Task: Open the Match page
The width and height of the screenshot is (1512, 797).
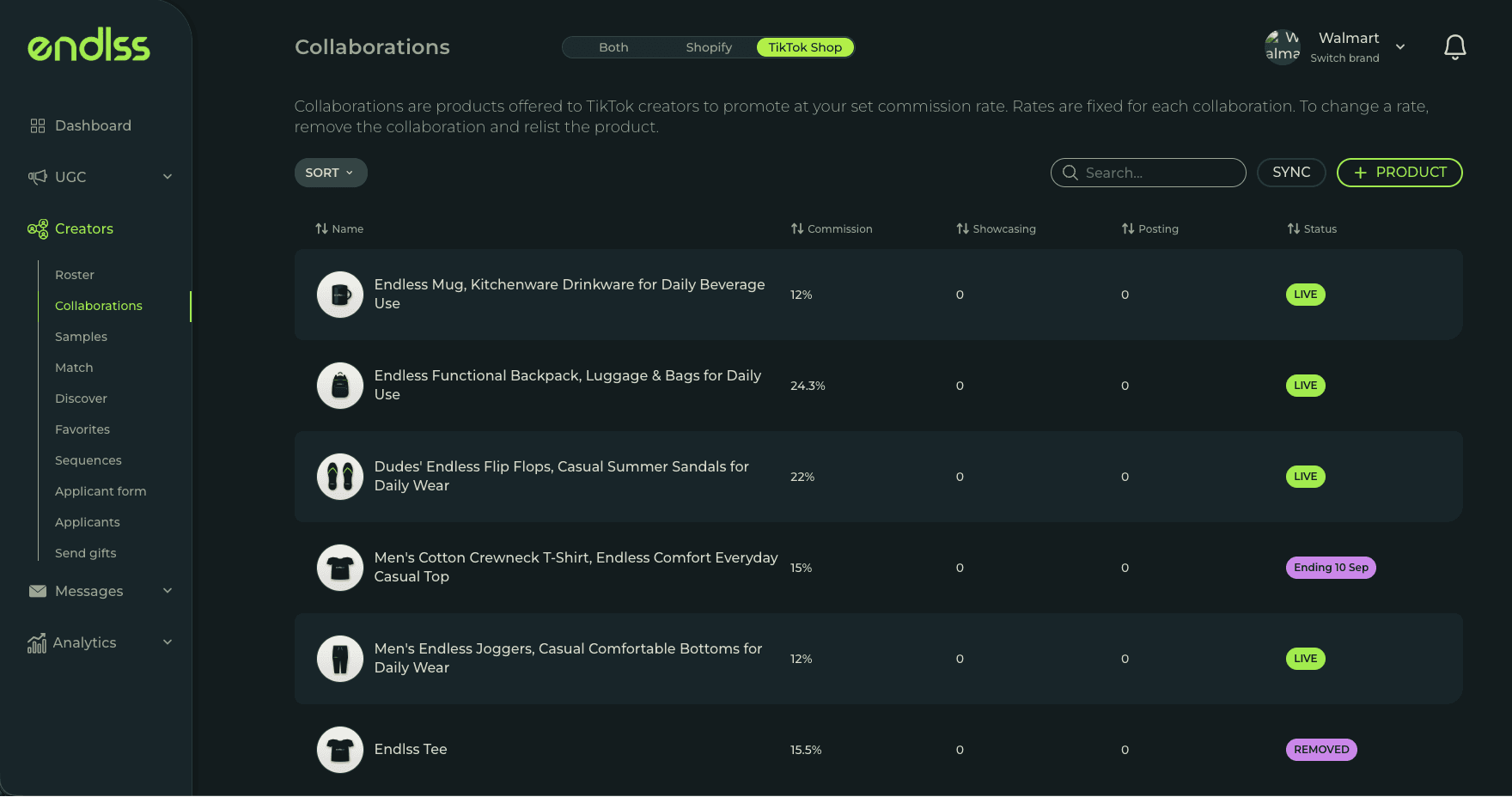Action: pyautogui.click(x=74, y=368)
